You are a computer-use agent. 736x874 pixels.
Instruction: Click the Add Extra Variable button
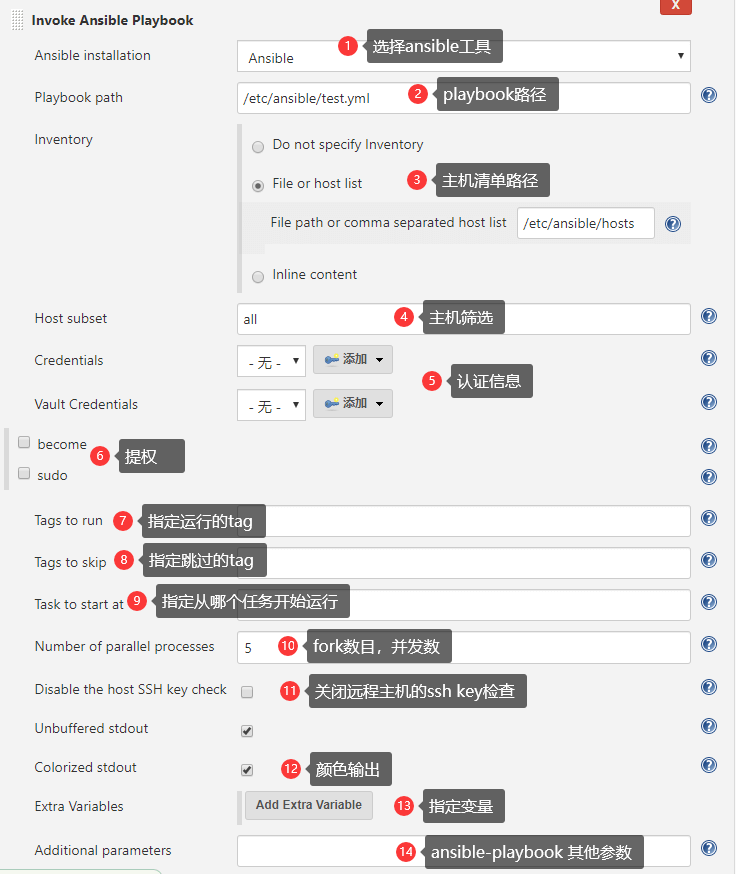309,805
